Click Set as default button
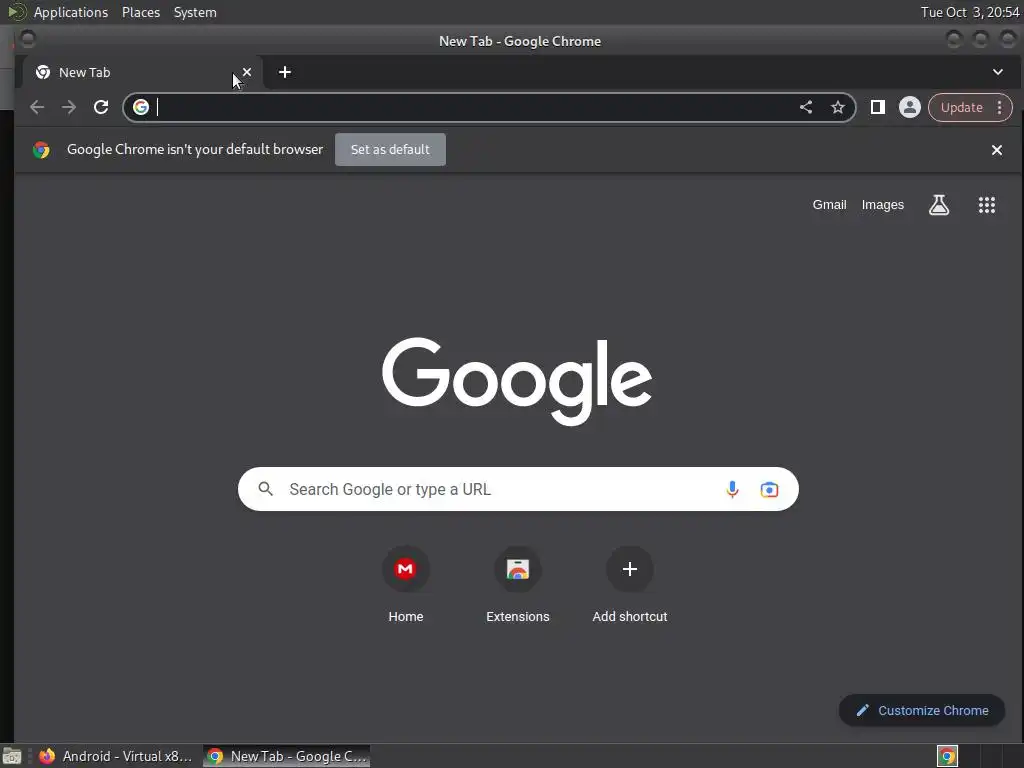Image resolution: width=1024 pixels, height=768 pixels. click(391, 150)
